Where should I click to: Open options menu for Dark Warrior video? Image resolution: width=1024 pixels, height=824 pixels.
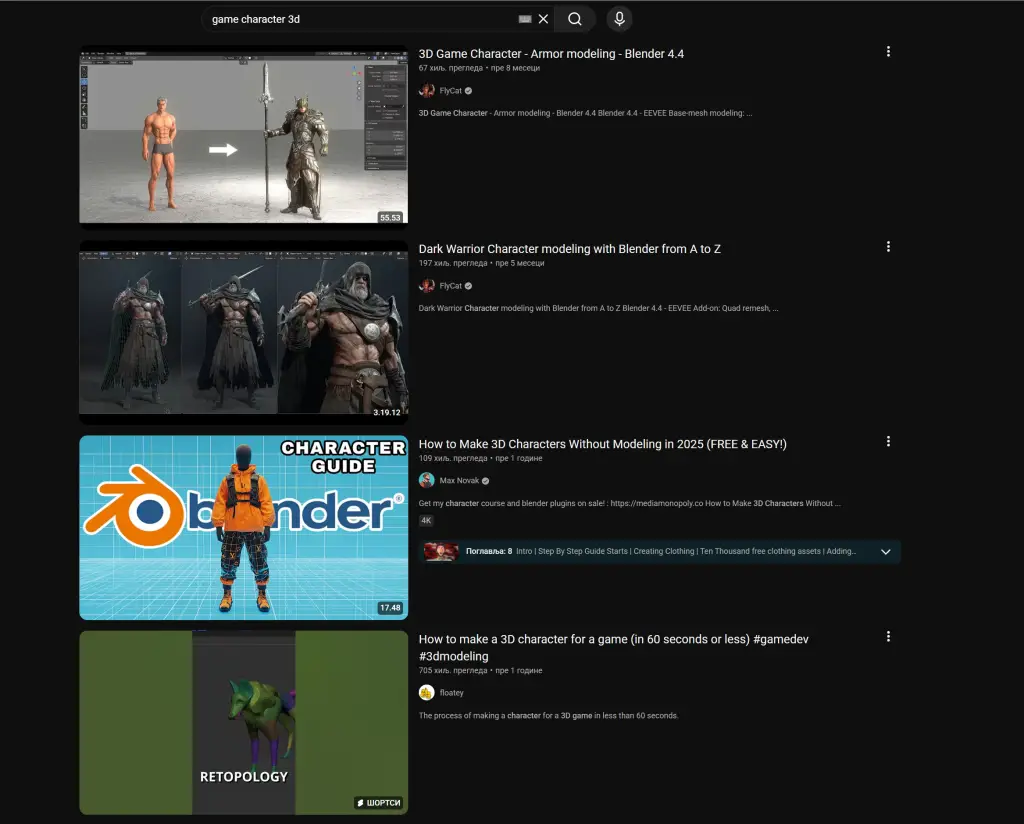[x=888, y=247]
